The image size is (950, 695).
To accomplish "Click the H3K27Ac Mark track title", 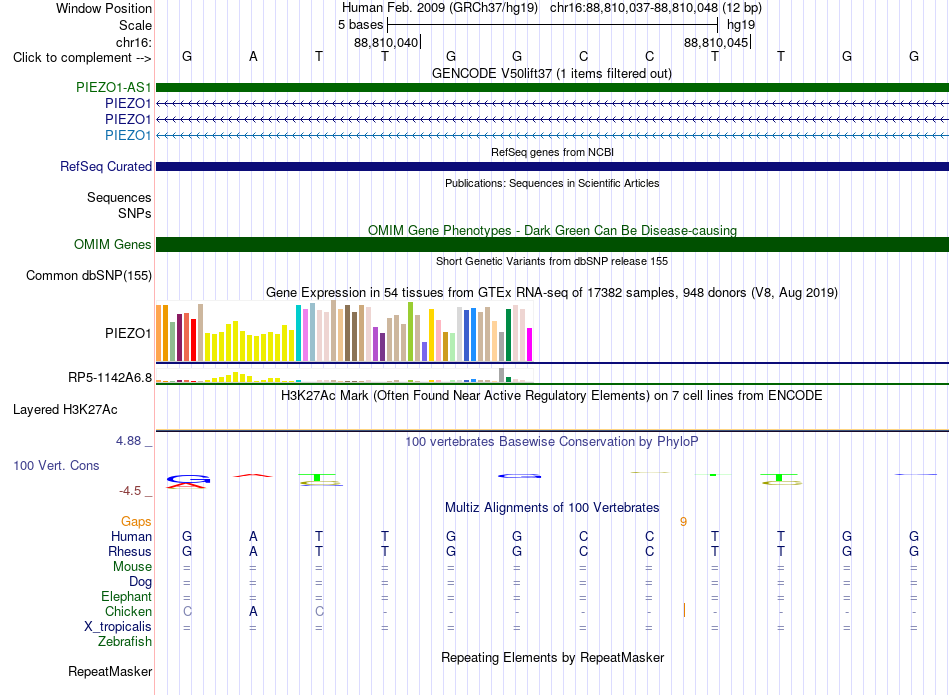I will click(x=552, y=396).
